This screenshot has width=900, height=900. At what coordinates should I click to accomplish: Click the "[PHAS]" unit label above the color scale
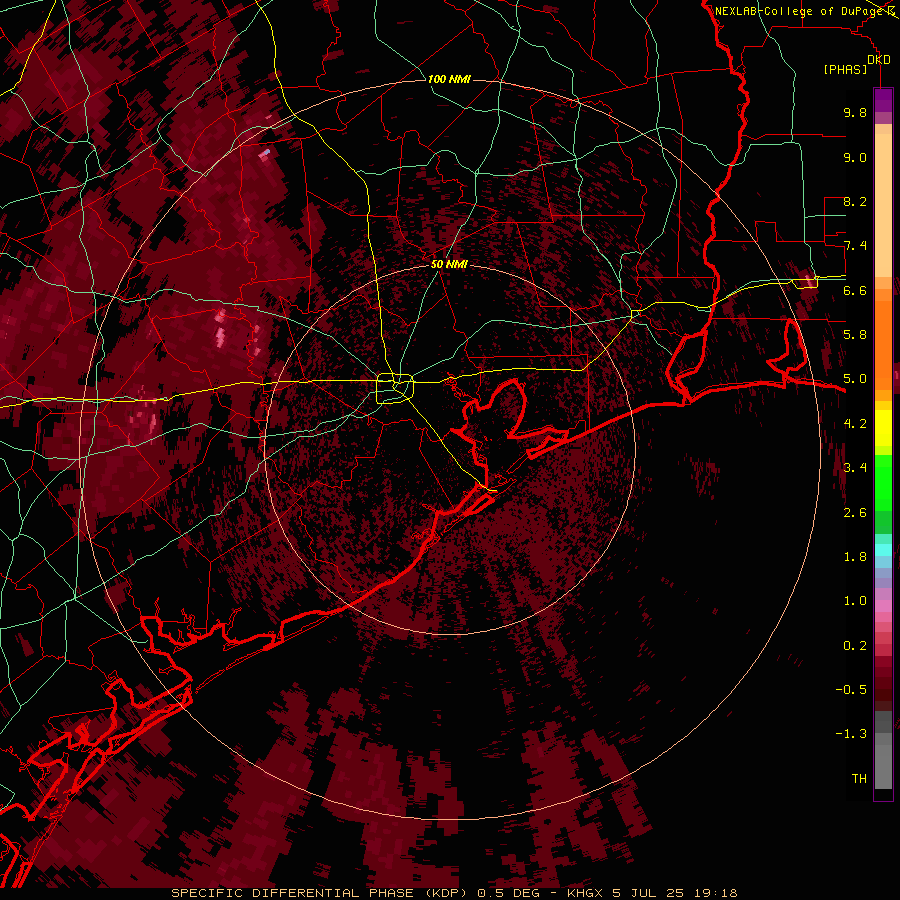[845, 70]
